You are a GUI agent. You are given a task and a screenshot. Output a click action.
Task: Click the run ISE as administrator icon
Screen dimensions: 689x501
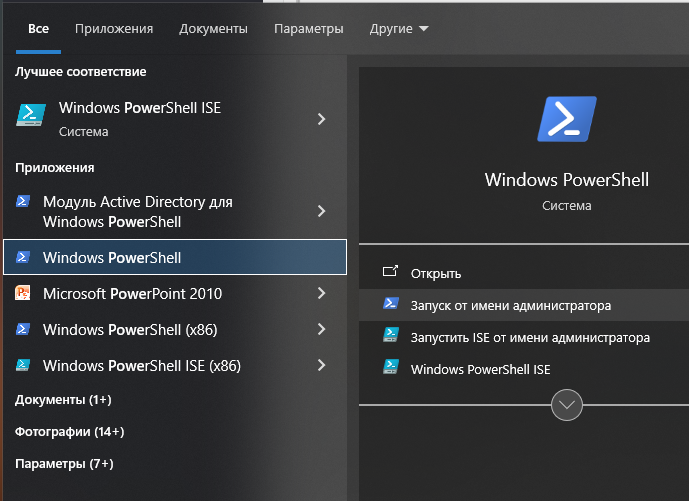[x=391, y=337]
